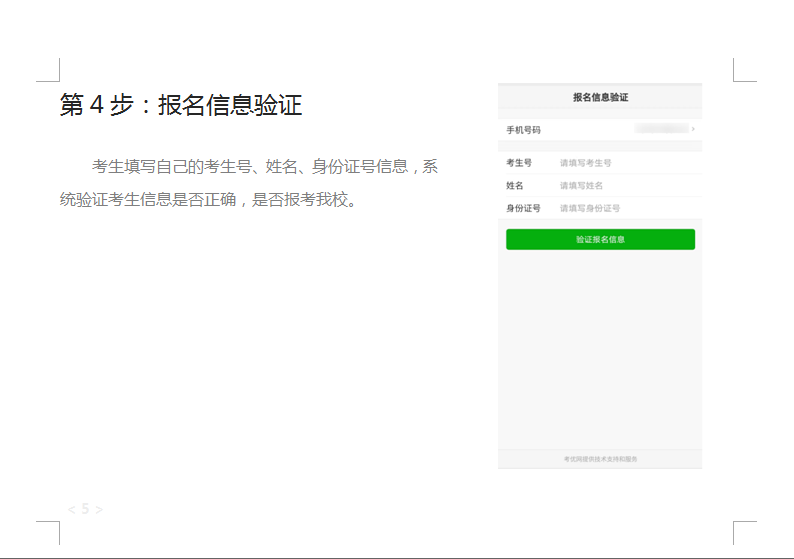Click the 报名信息验证 title bar in phone screen
Viewport: 794px width, 559px height.
(x=600, y=97)
